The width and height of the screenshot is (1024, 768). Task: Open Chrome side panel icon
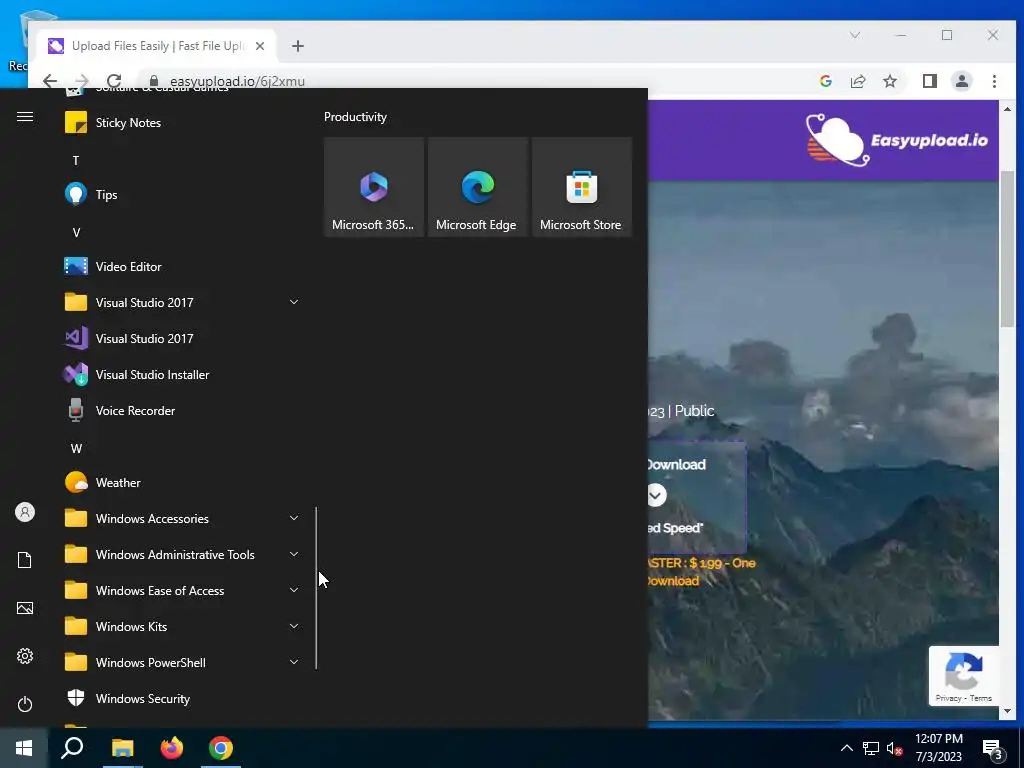pos(929,81)
